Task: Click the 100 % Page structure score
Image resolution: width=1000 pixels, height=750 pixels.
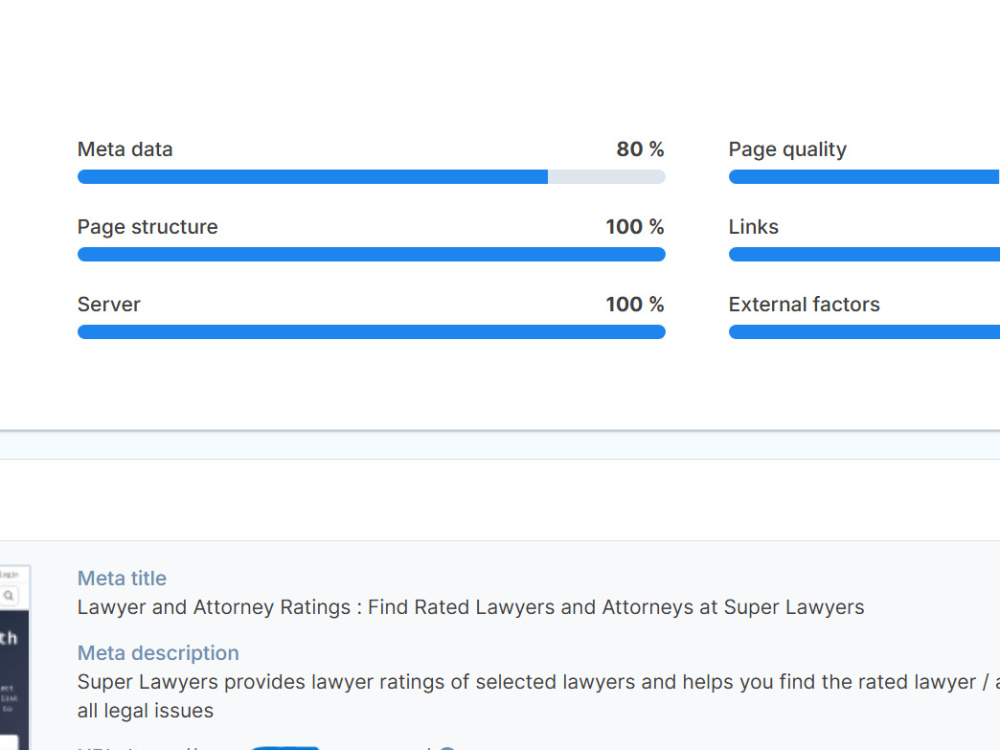Action: click(x=635, y=227)
